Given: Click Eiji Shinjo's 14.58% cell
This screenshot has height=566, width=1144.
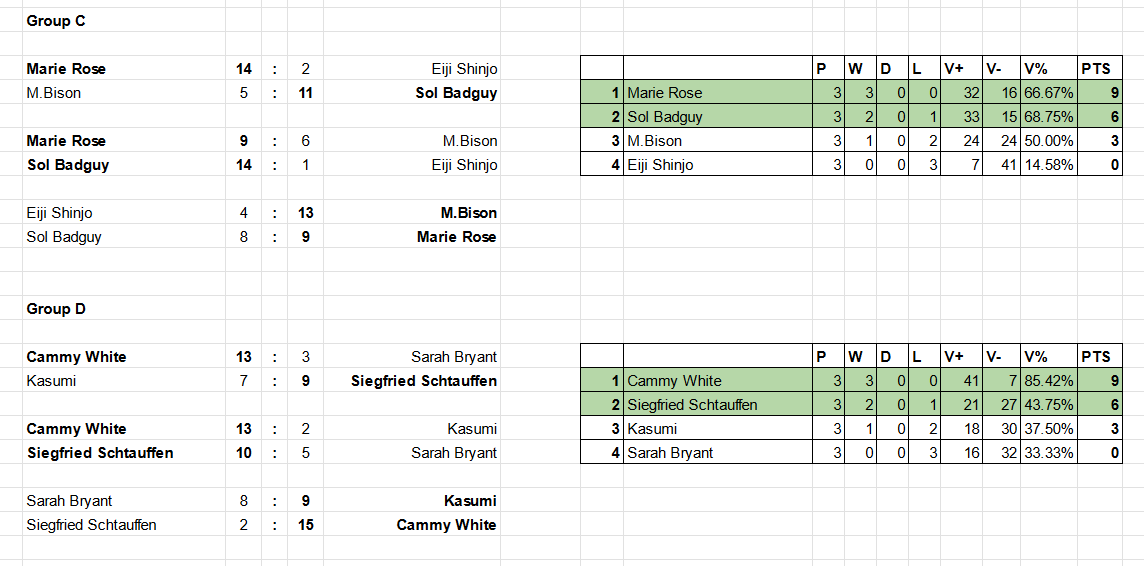Looking at the screenshot, I should pyautogui.click(x=1048, y=165).
